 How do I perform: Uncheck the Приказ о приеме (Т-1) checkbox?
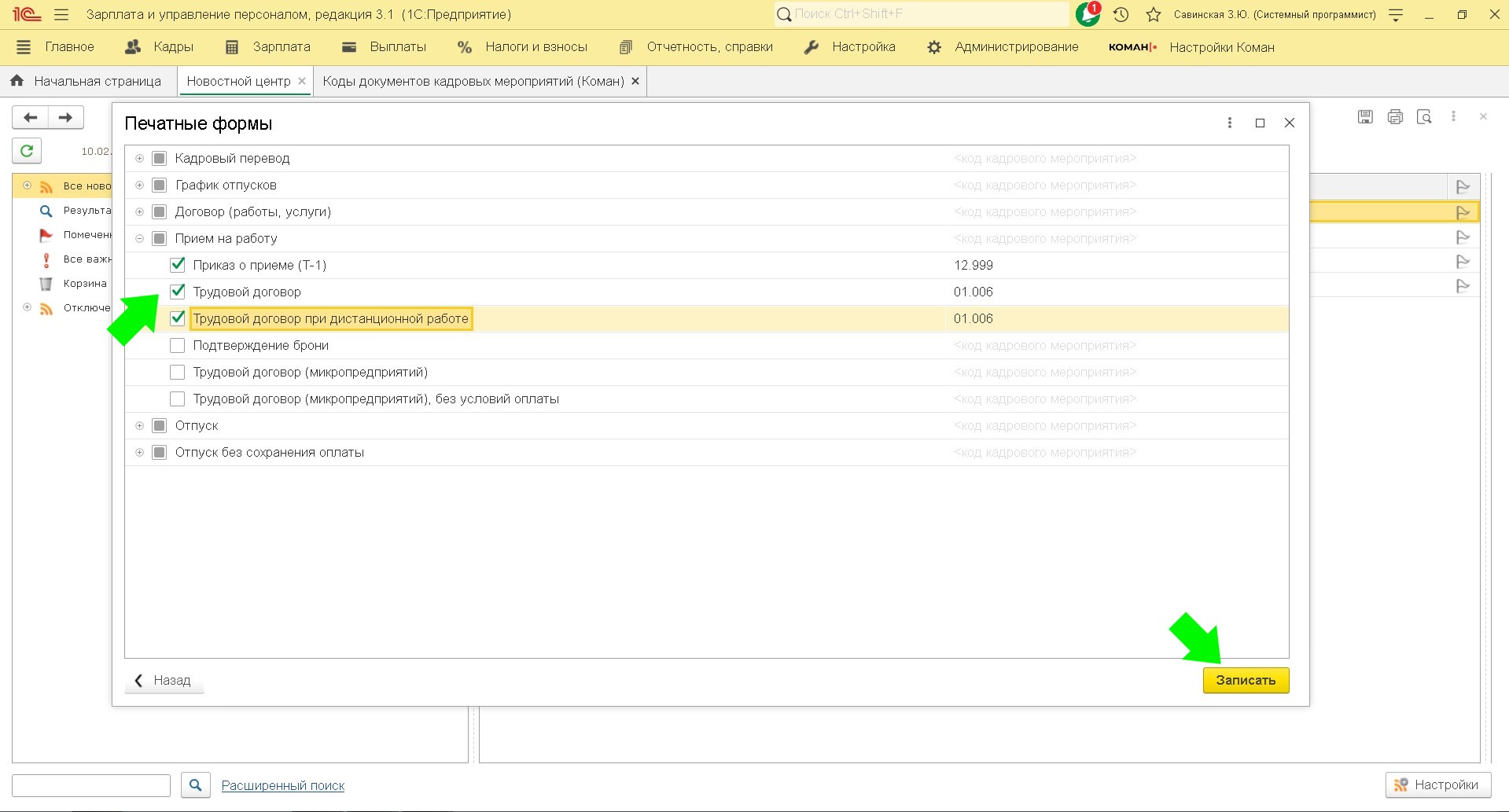click(x=178, y=265)
